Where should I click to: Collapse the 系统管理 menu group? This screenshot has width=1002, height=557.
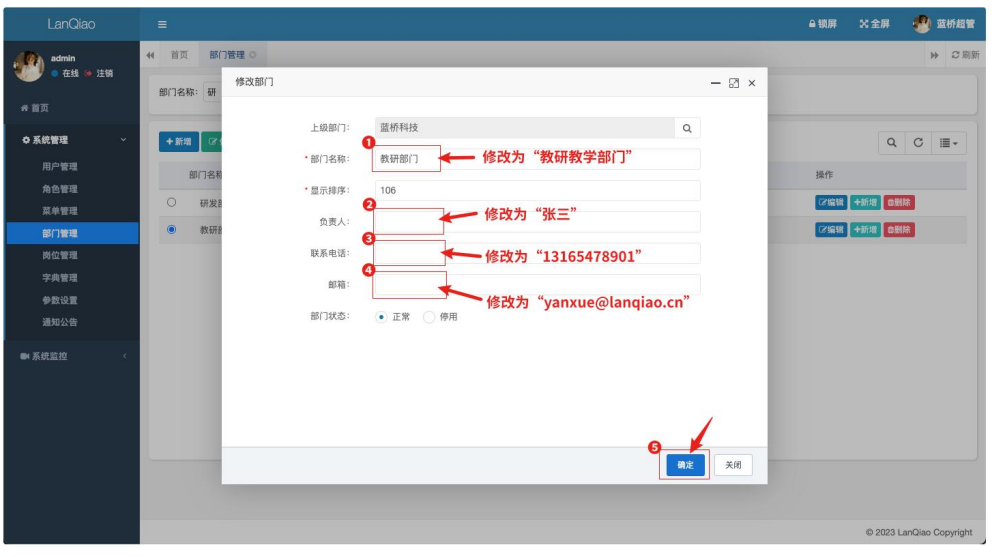coord(72,140)
